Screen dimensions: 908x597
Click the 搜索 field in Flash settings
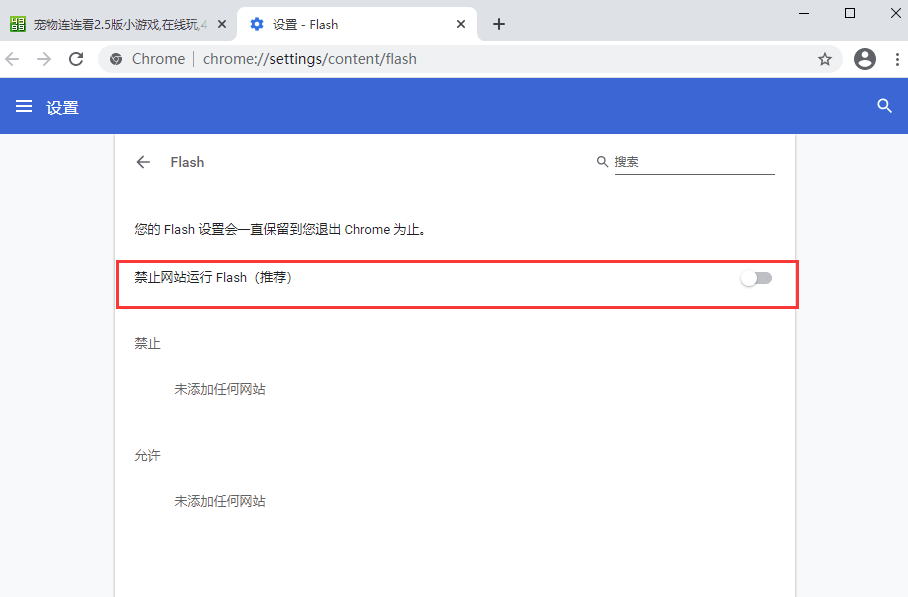694,162
